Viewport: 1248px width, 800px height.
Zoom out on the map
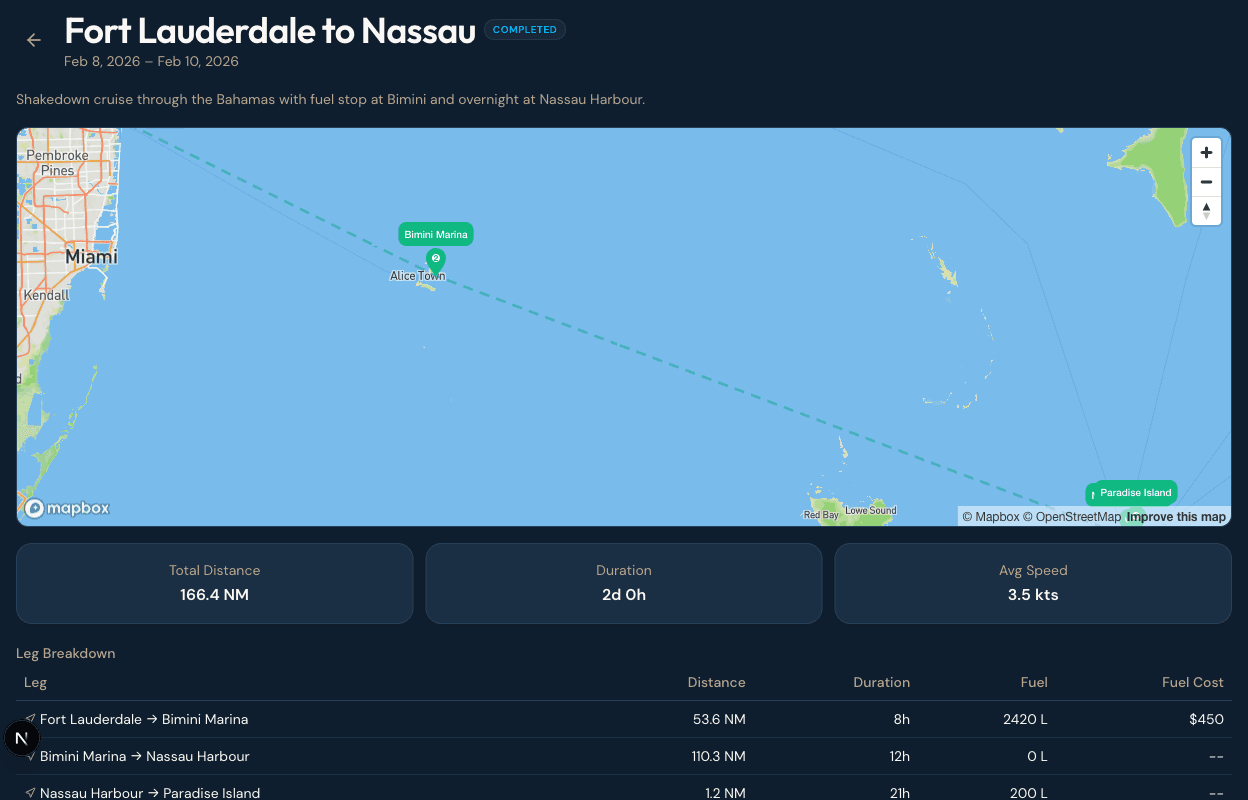coord(1206,182)
